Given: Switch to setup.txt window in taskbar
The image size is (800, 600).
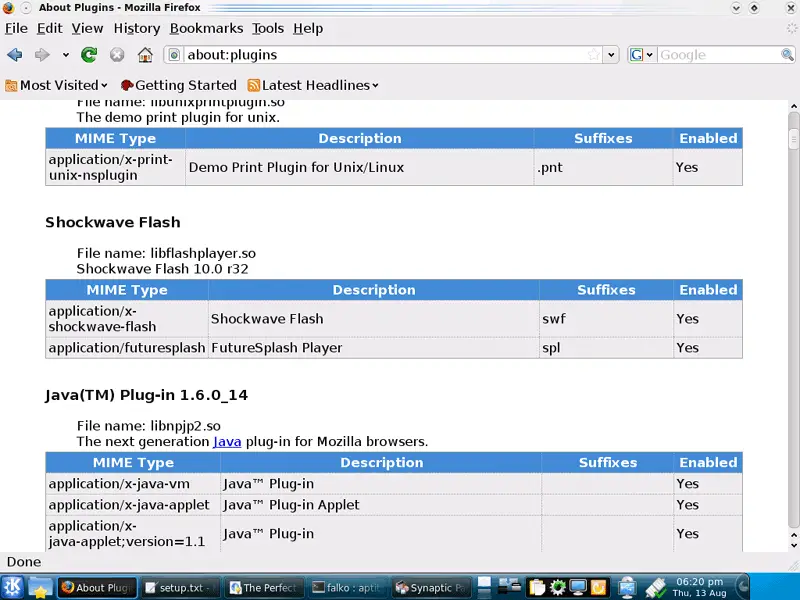Looking at the screenshot, I should 181,588.
